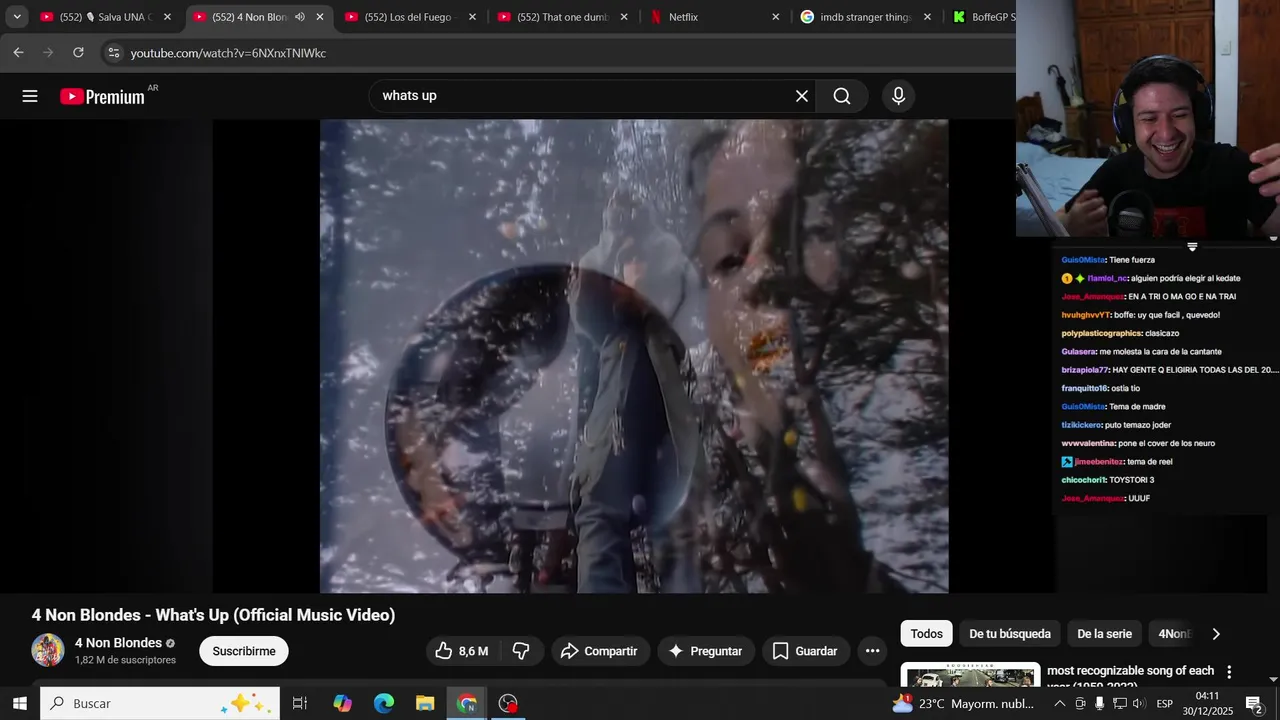The height and width of the screenshot is (720, 1280).
Task: Close the 'Los del Fuego' tab
Action: click(472, 17)
